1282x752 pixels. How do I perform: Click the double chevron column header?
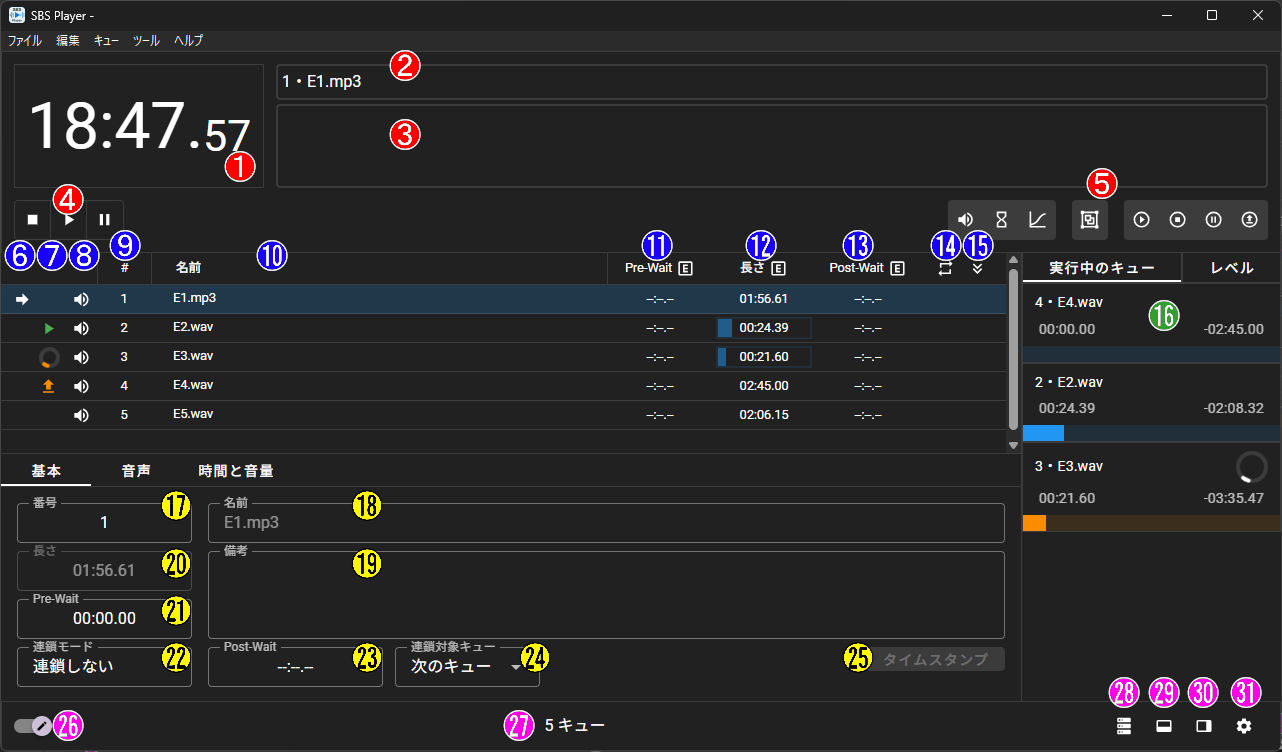977,268
